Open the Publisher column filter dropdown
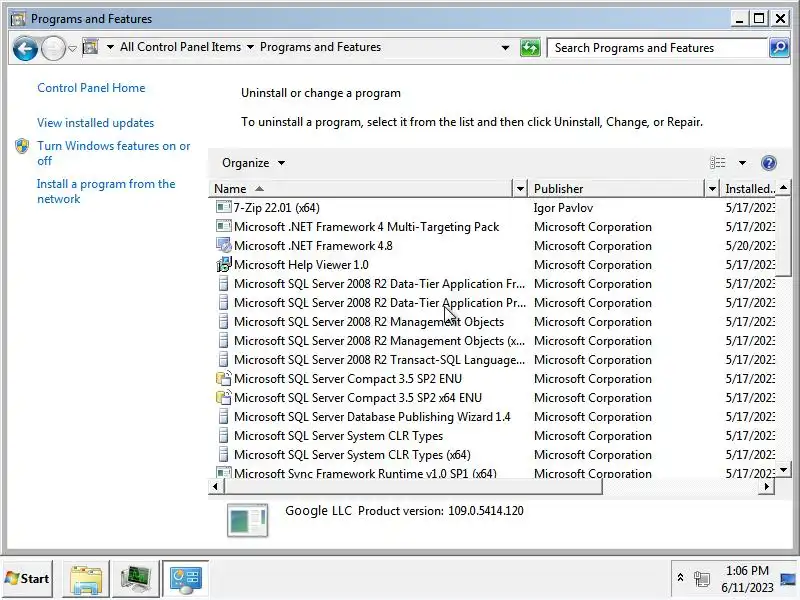 point(712,189)
